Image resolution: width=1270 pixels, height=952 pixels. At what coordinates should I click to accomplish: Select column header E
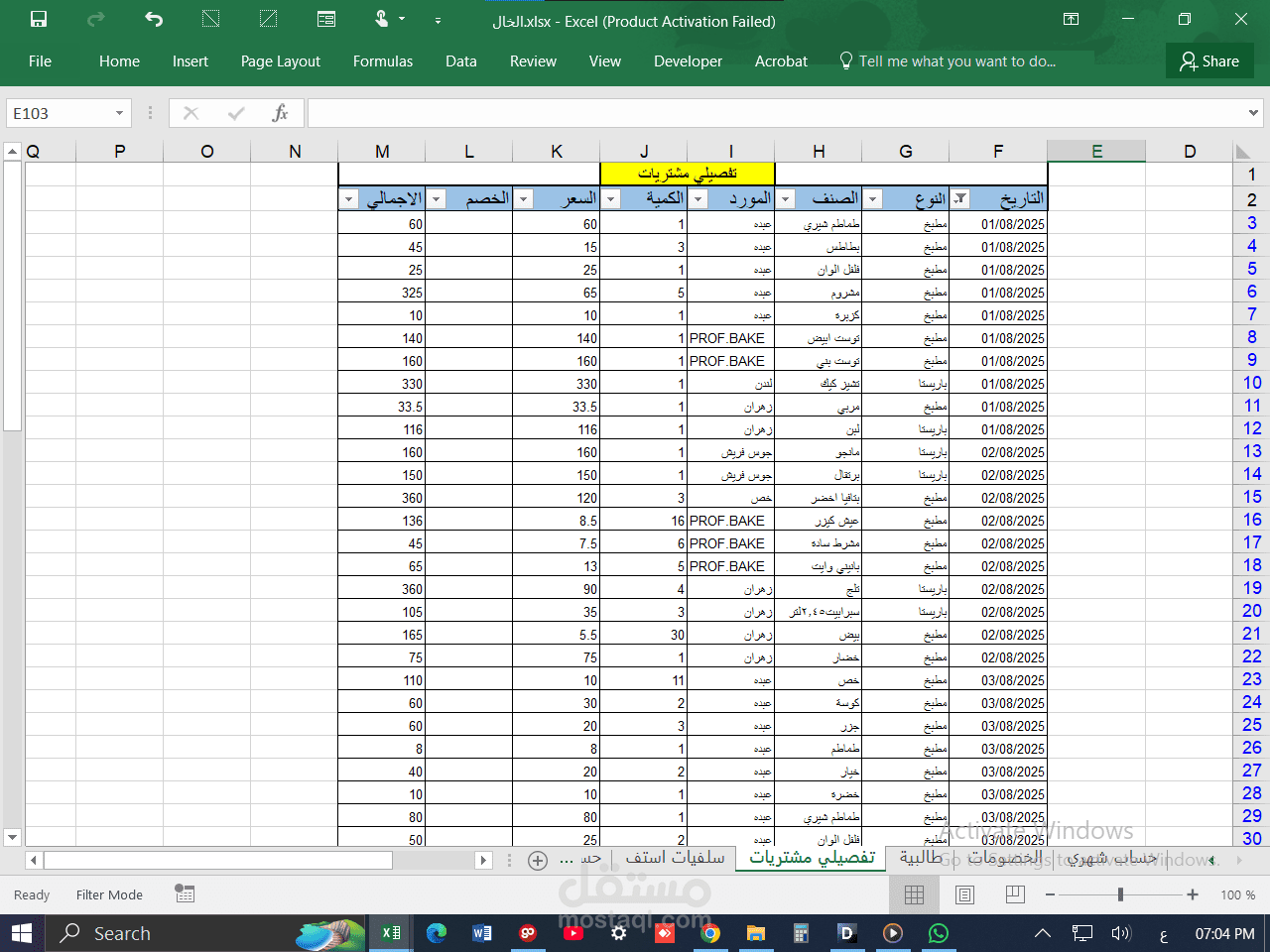pos(1096,151)
